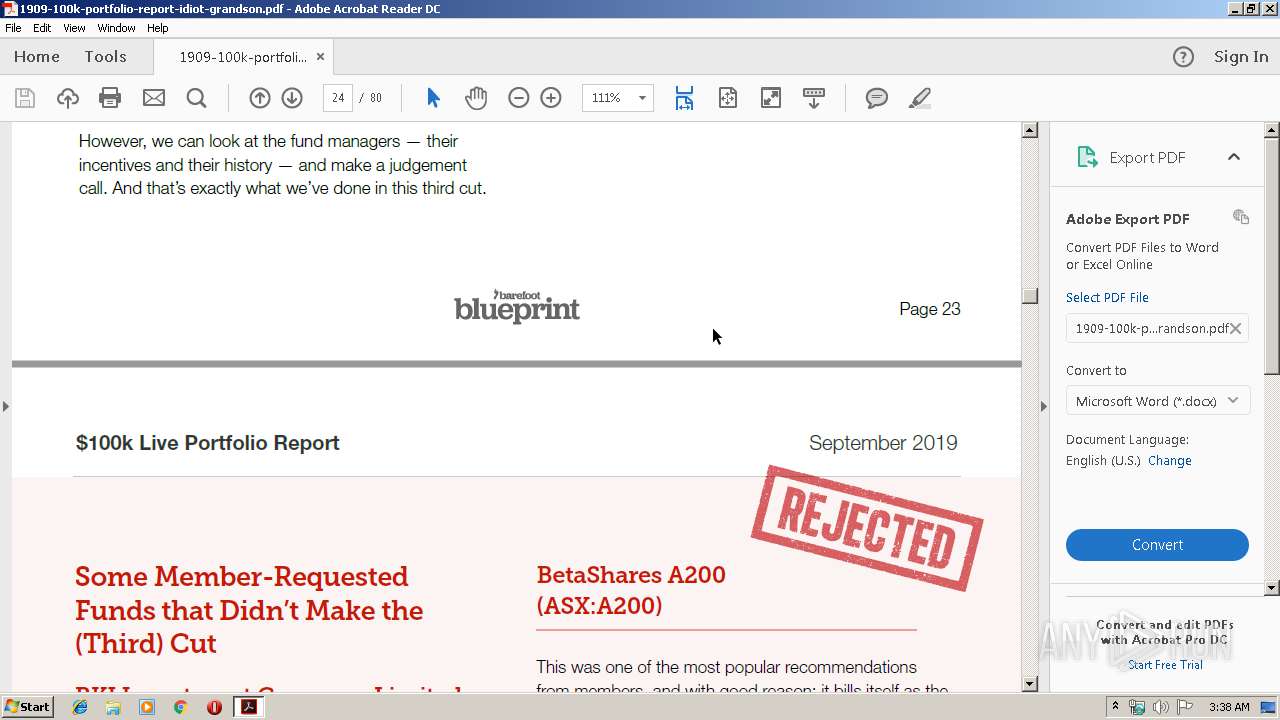Click the fit one full page icon
Screen dimensions: 1280x720
pos(728,98)
